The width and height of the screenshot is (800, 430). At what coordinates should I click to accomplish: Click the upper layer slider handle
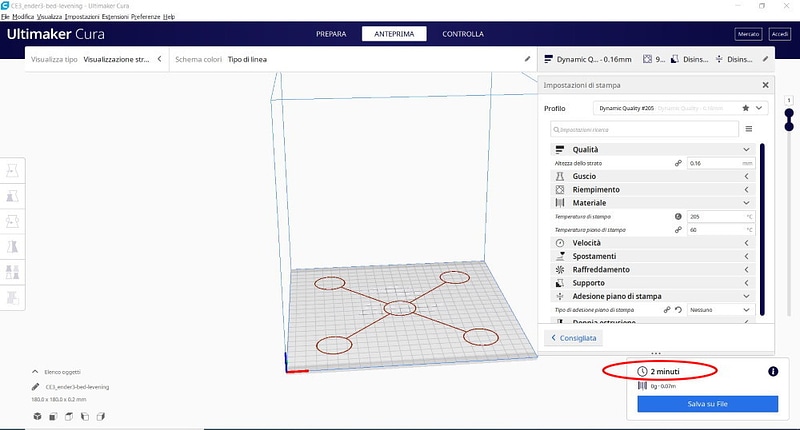tap(789, 113)
